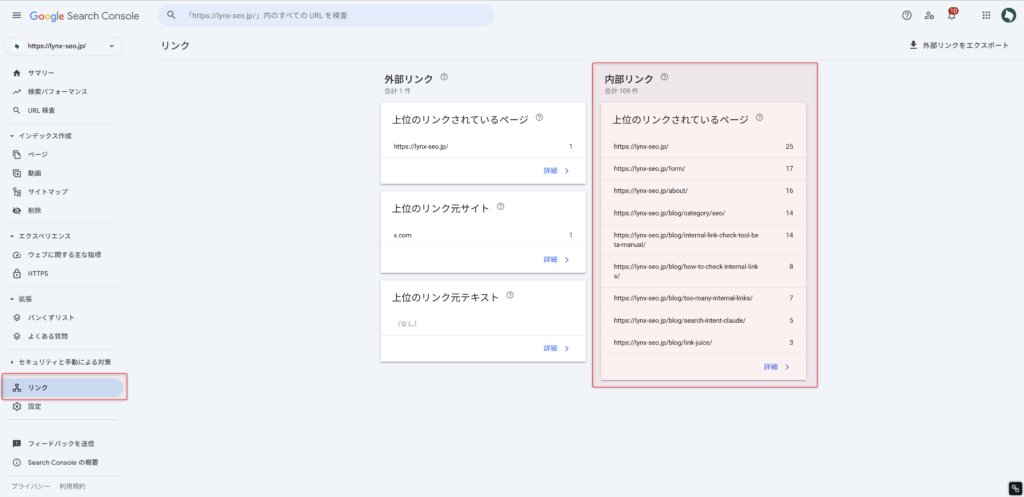Expand セキュリティと手動による対策 section
Image resolution: width=1024 pixels, height=497 pixels.
point(12,361)
